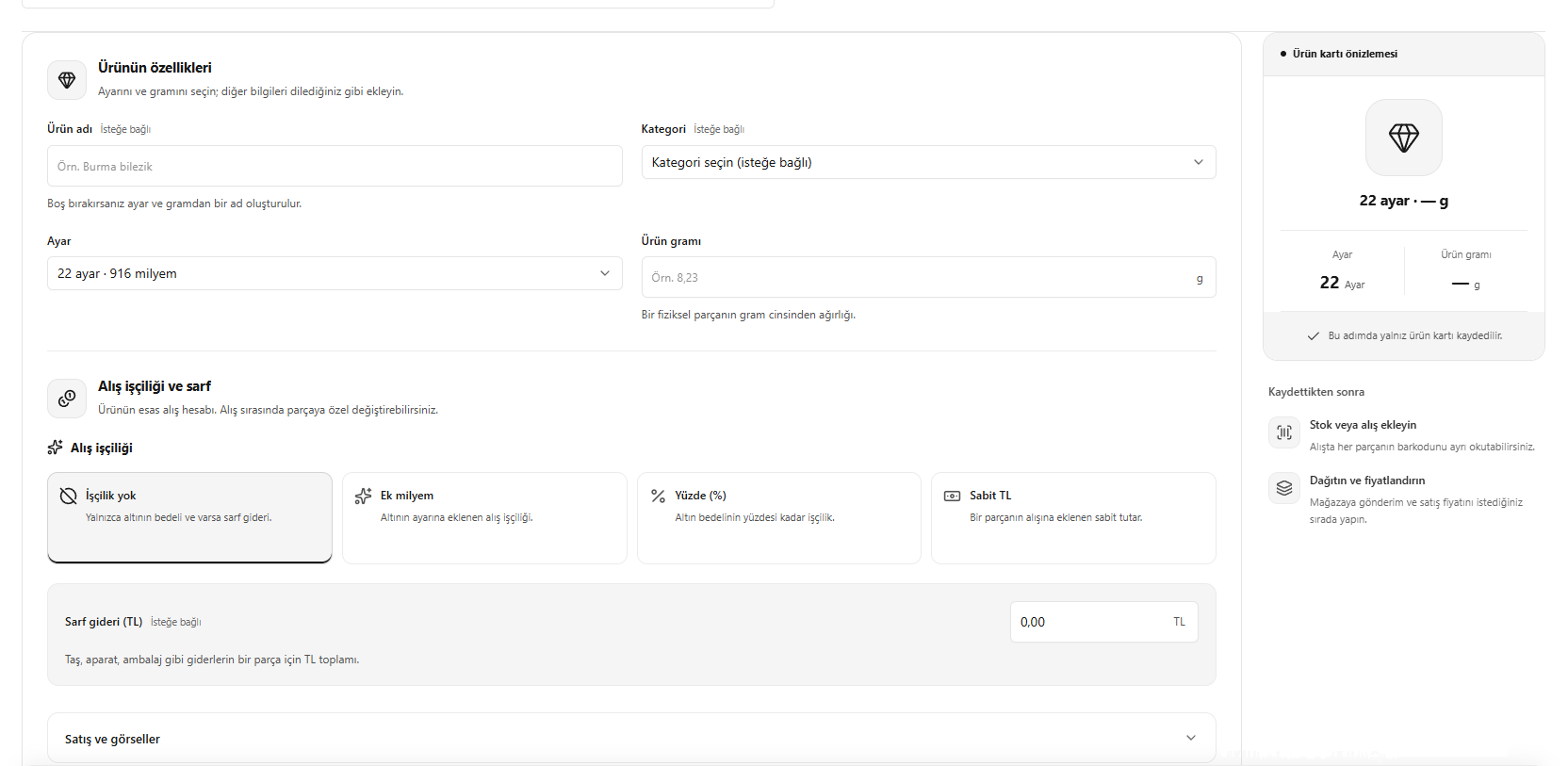The height and width of the screenshot is (766, 1568).
Task: Click the Sarf gideri (TL) amount field
Action: 1103,622
